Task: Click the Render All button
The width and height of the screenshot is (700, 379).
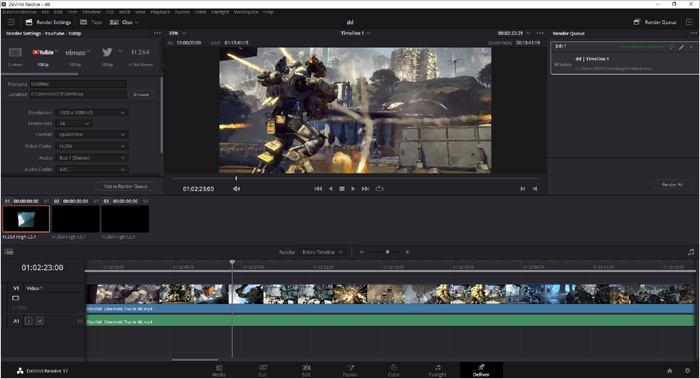Action: (672, 184)
